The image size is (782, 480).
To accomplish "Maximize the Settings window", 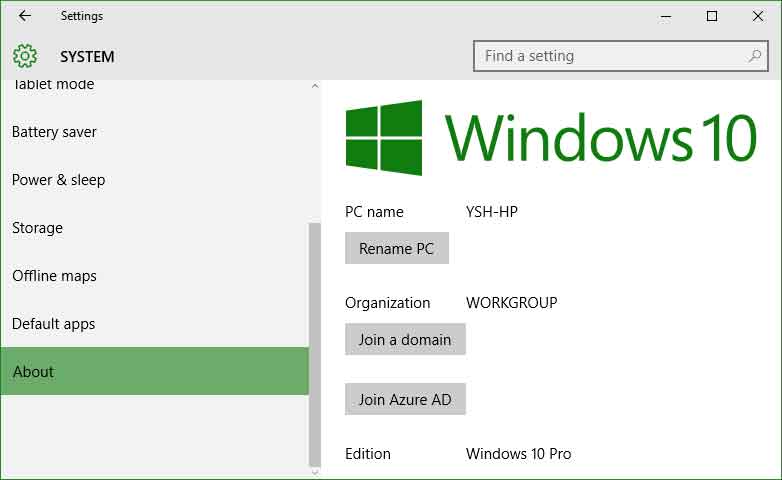I will click(x=712, y=16).
